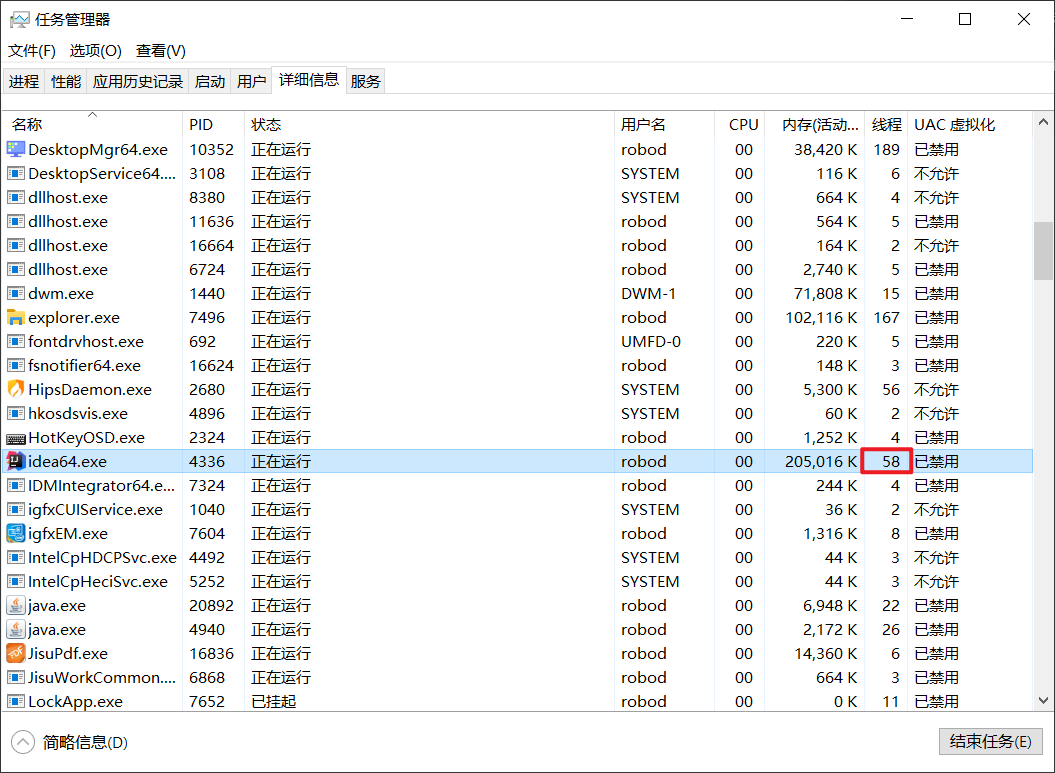The width and height of the screenshot is (1055, 773).
Task: Select dllhost.exe with PID 16664
Action: (x=518, y=246)
